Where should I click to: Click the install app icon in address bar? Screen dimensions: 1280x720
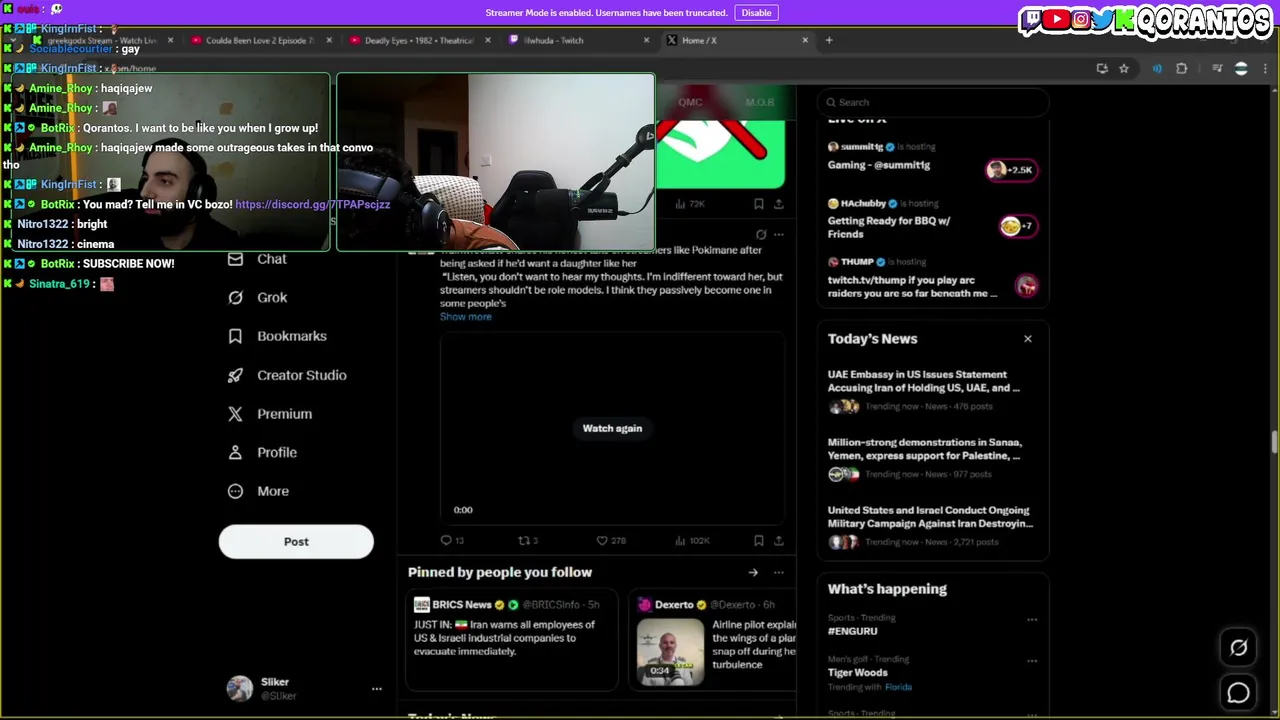click(1102, 69)
